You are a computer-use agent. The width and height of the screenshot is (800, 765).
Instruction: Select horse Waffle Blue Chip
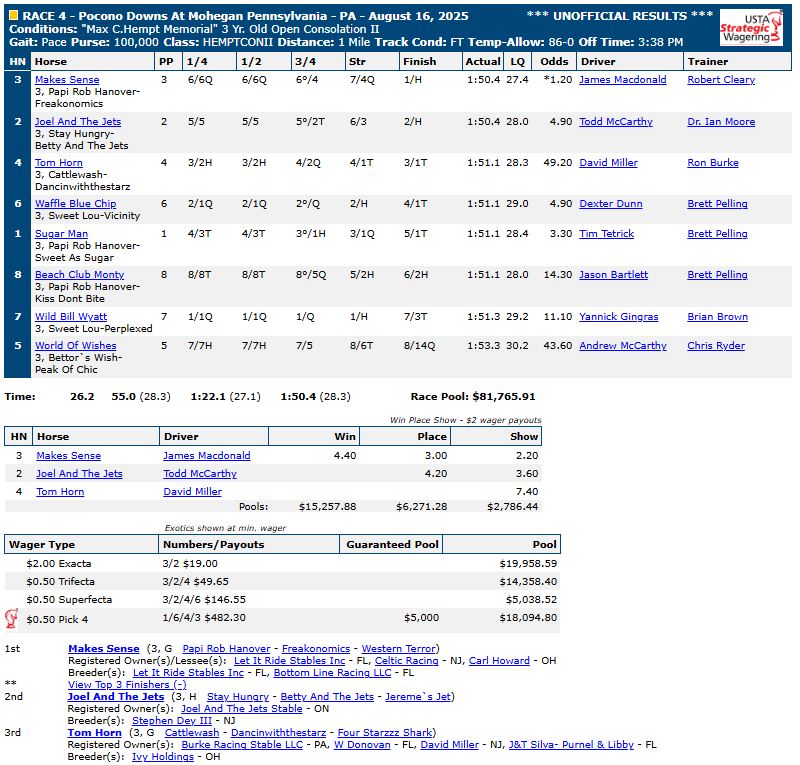click(x=75, y=204)
